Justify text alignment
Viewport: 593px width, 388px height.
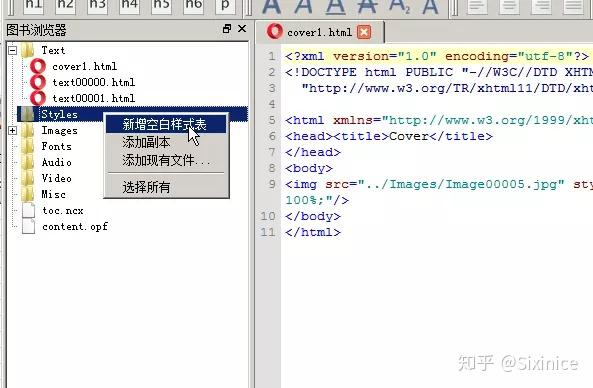(x=573, y=6)
